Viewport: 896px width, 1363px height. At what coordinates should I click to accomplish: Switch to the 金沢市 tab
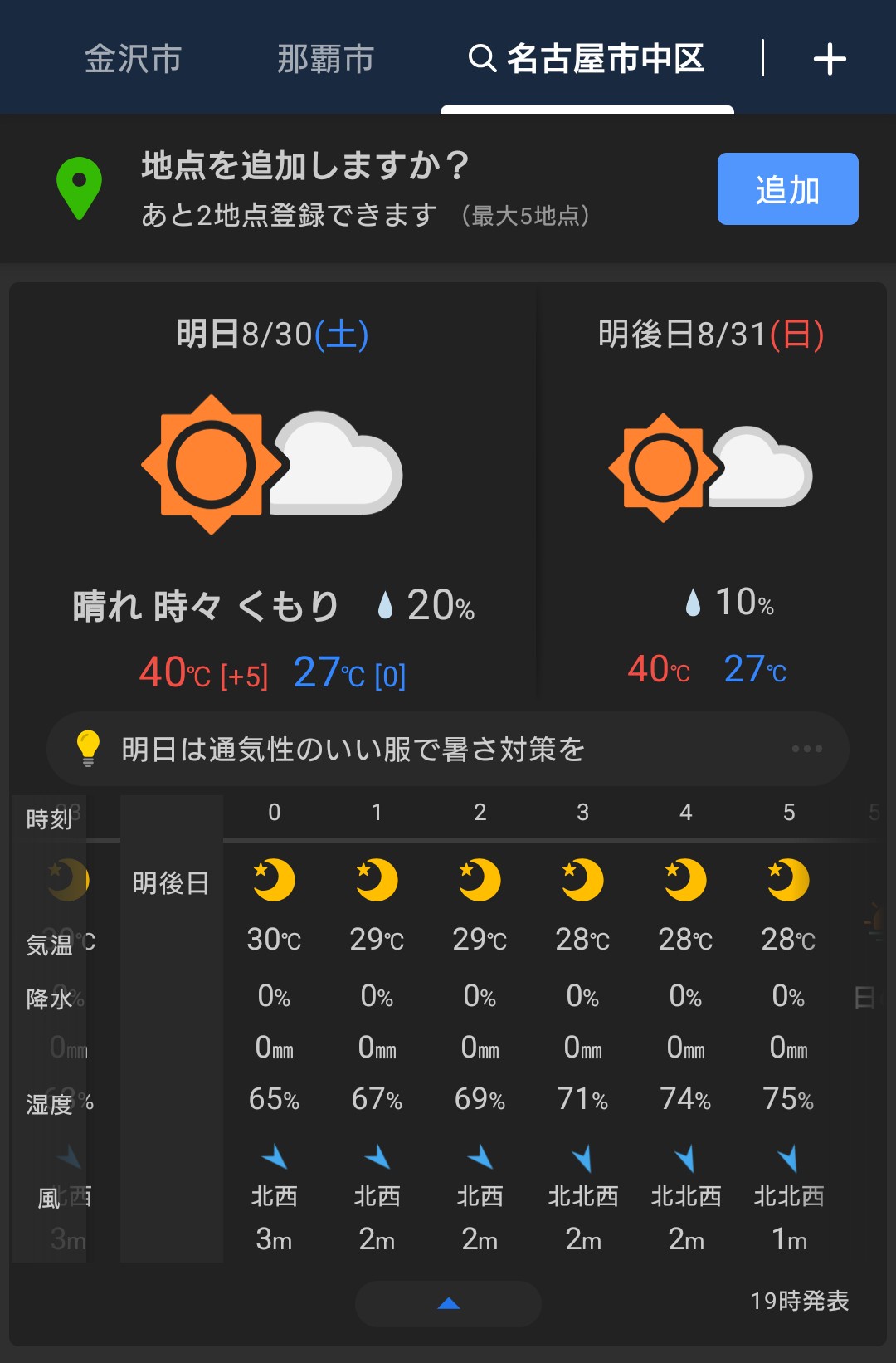(x=133, y=60)
